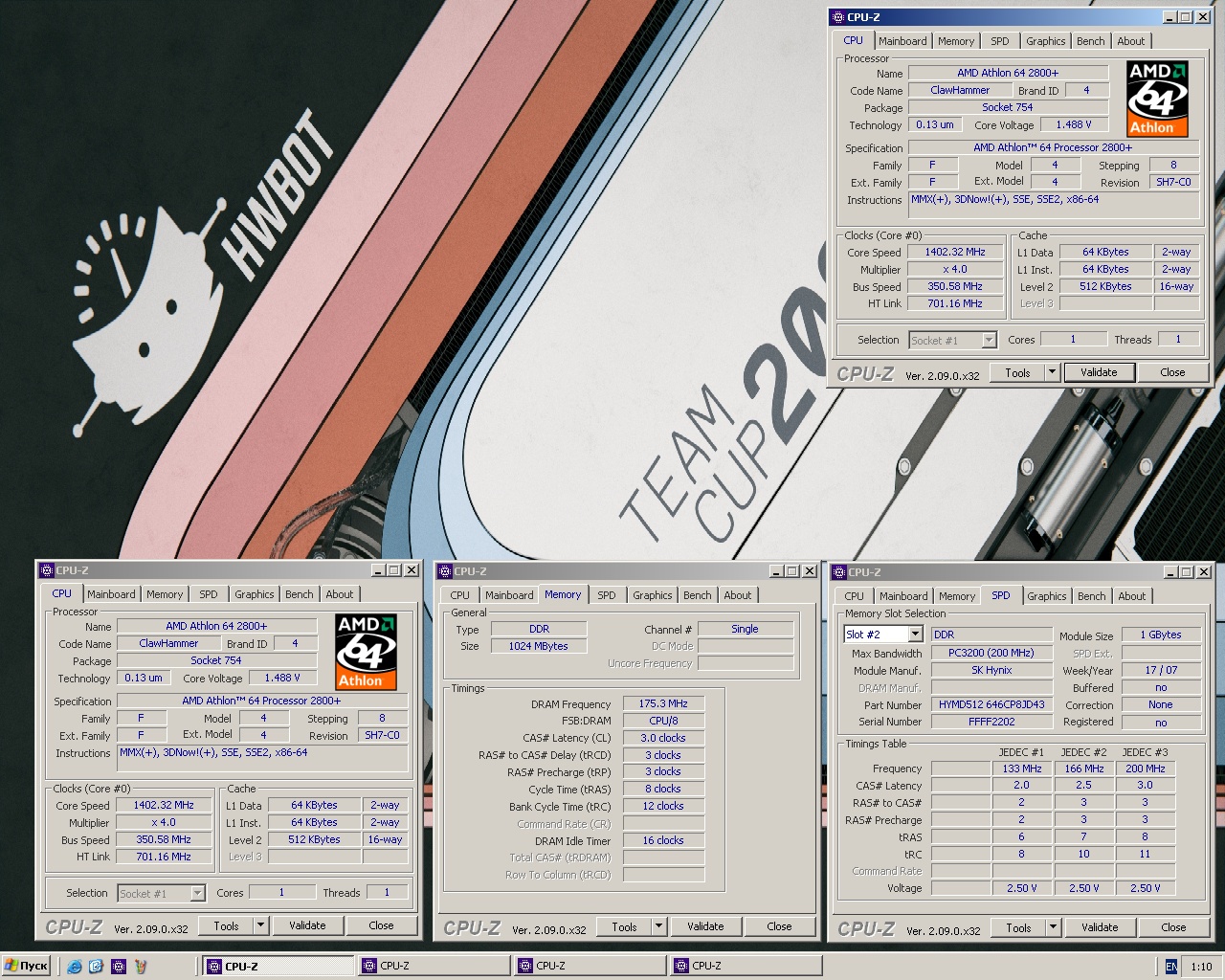Screen dimensions: 1225x980
Task: Open the Bench tab in the top-right CPU-Z window
Action: [1091, 41]
